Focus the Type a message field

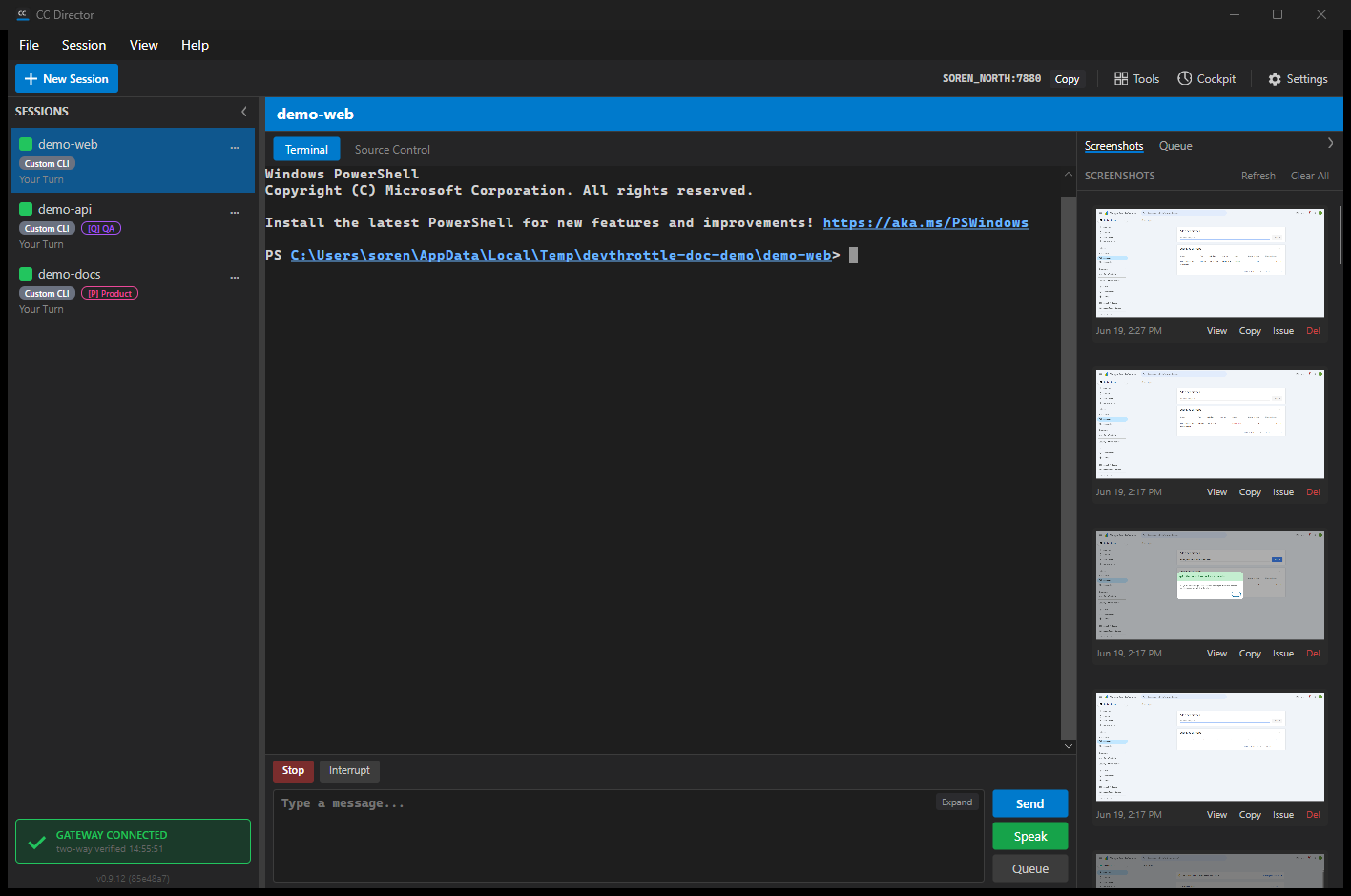tap(628, 836)
